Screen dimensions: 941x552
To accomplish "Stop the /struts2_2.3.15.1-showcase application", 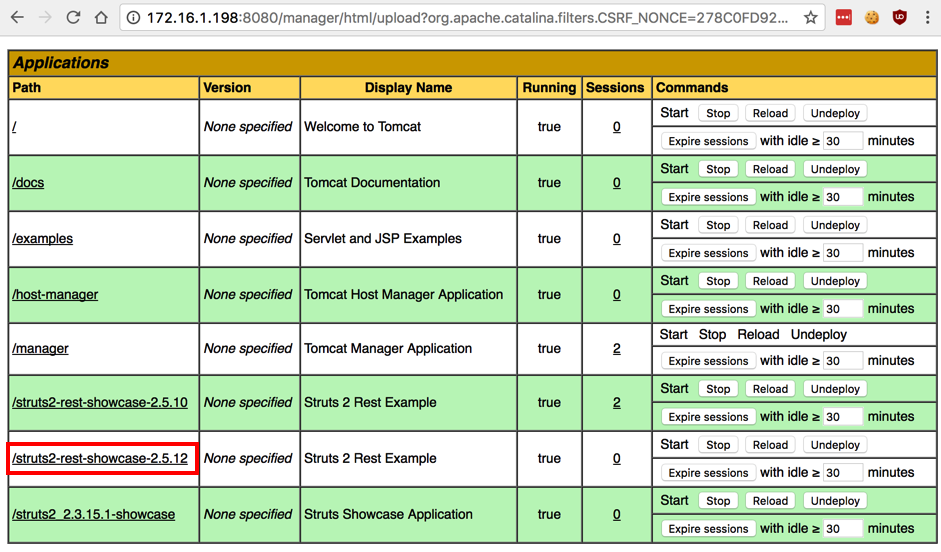I will pyautogui.click(x=718, y=501).
